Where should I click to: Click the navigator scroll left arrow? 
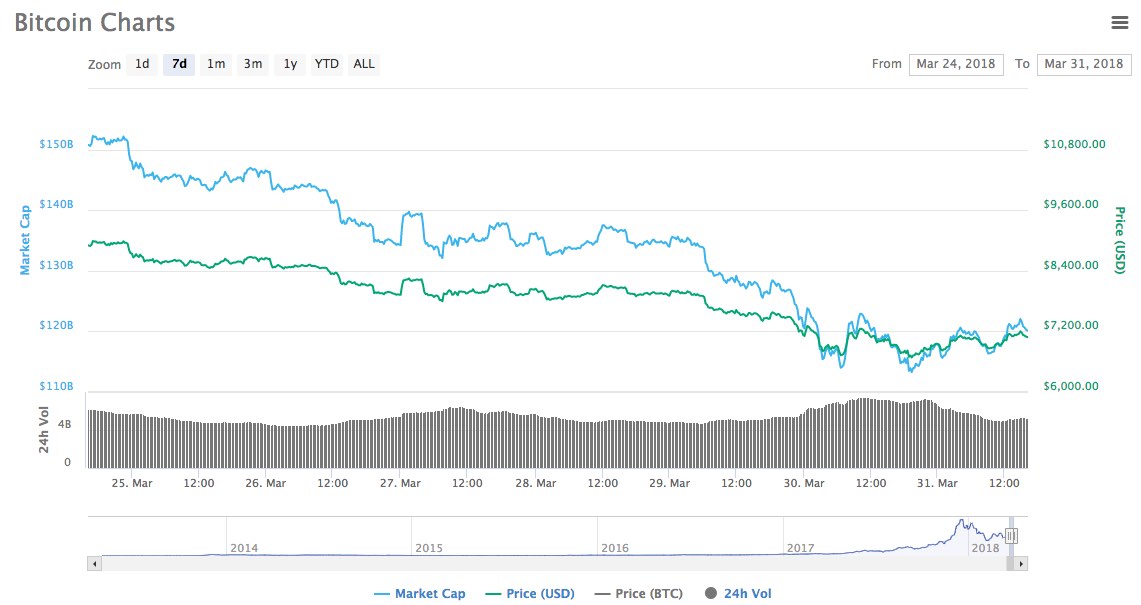coord(95,564)
